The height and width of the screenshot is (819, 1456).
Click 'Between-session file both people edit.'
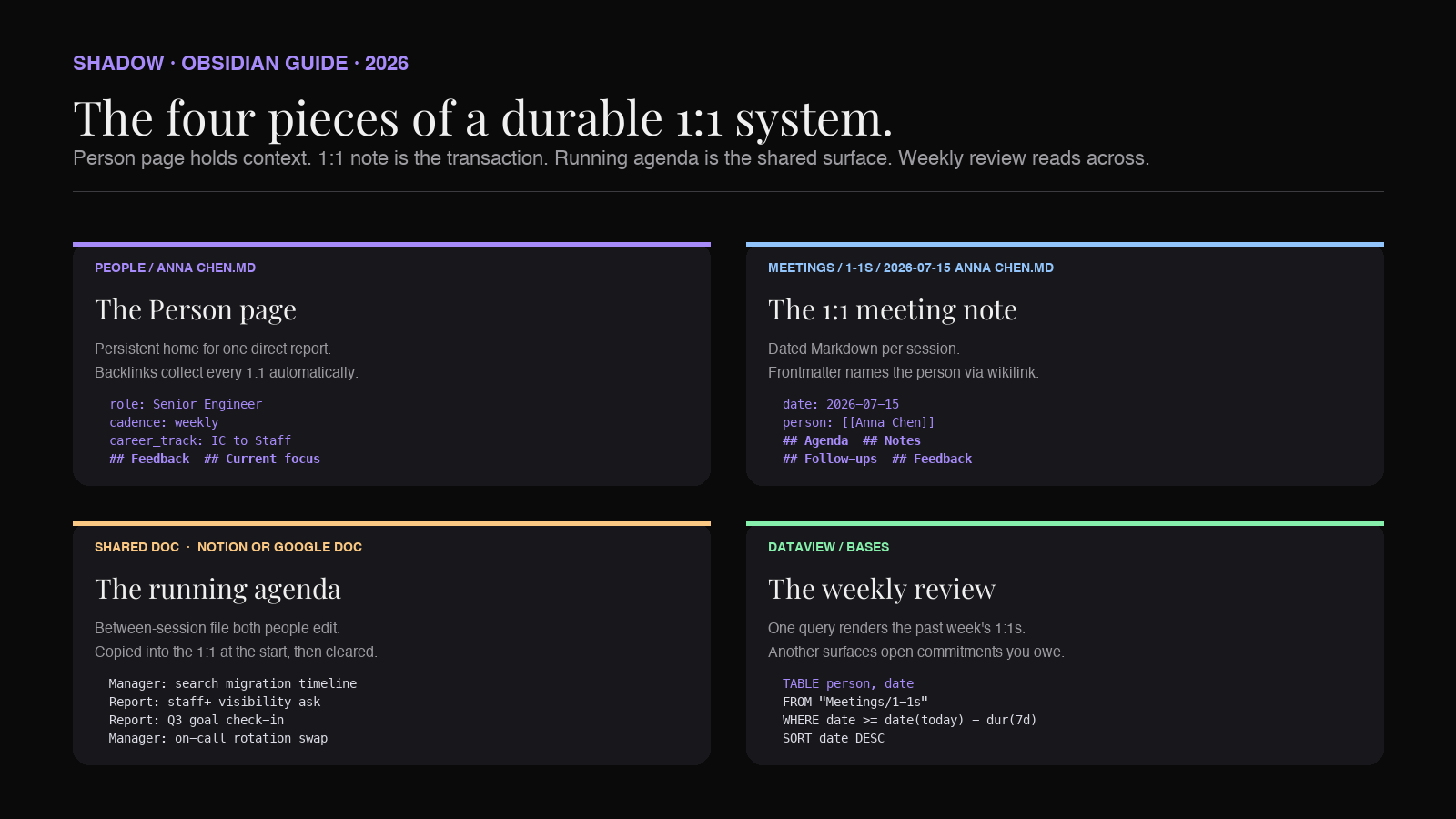click(x=217, y=628)
